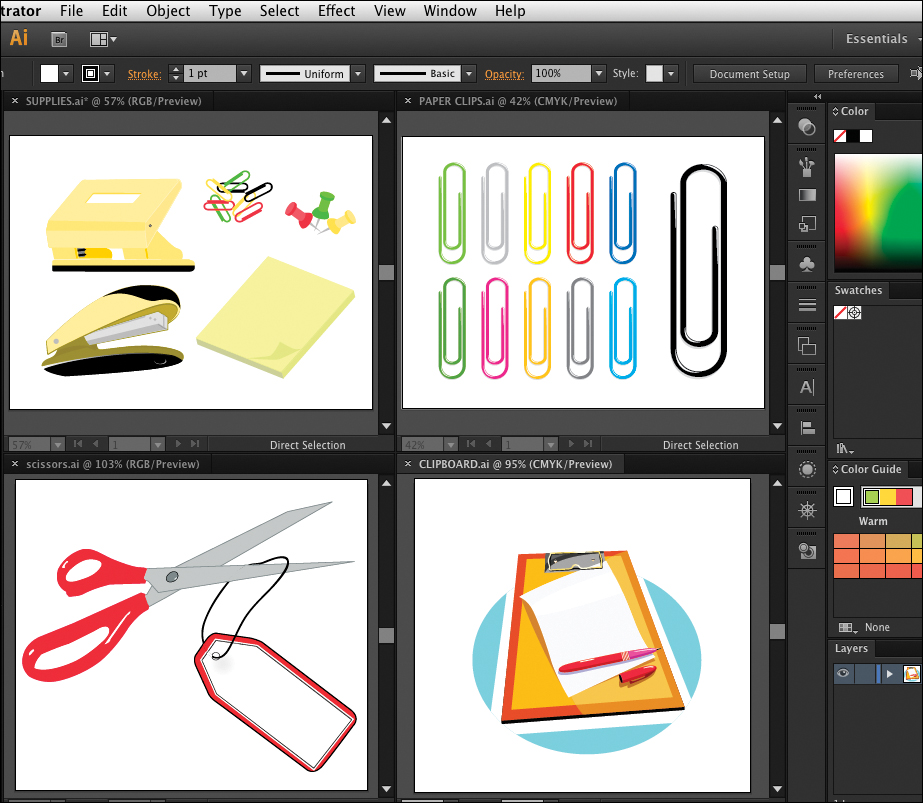This screenshot has height=803, width=923.
Task: Open the Opacity percentage dropdown
Action: tap(599, 74)
